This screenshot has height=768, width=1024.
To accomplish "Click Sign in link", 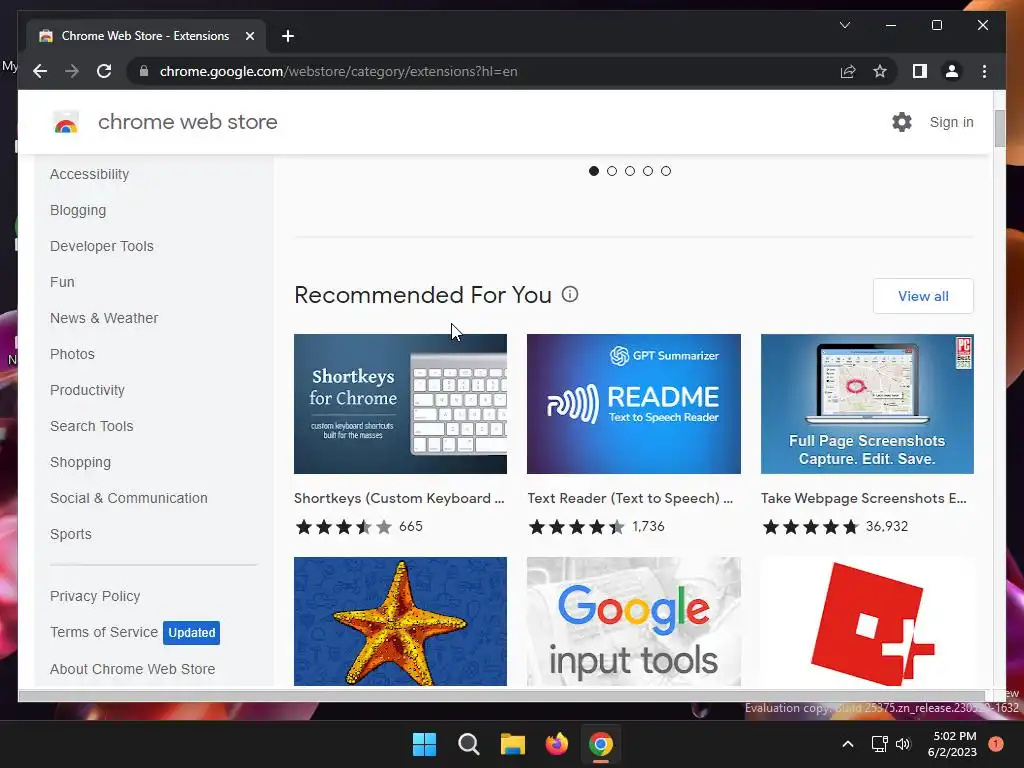I will pos(952,122).
